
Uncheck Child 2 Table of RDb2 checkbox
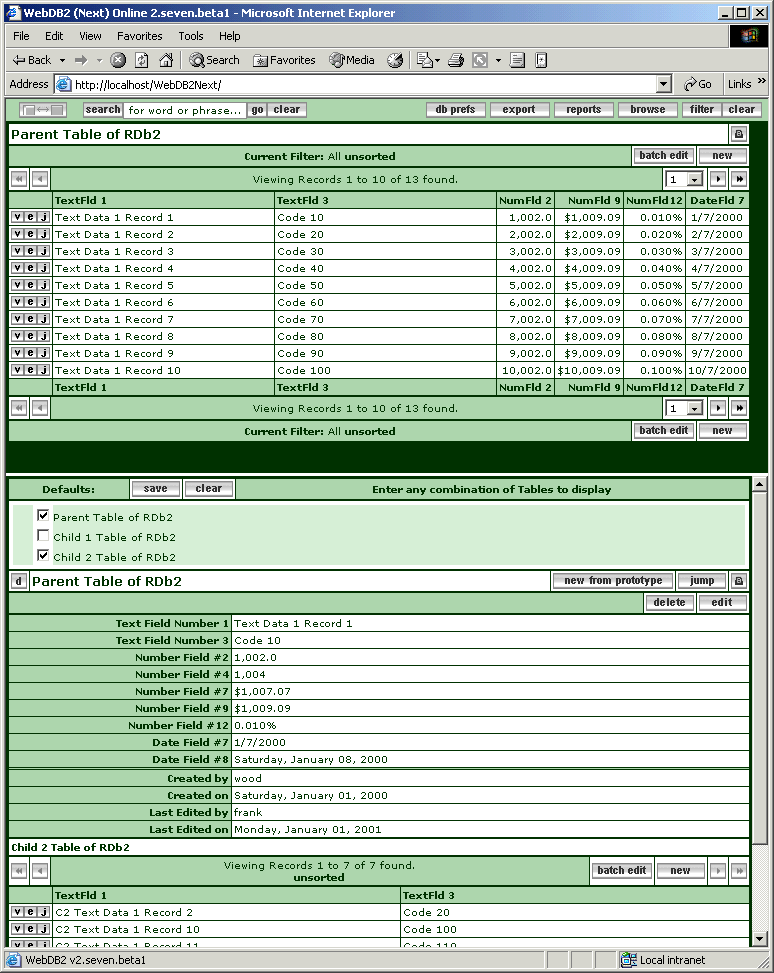[43, 555]
